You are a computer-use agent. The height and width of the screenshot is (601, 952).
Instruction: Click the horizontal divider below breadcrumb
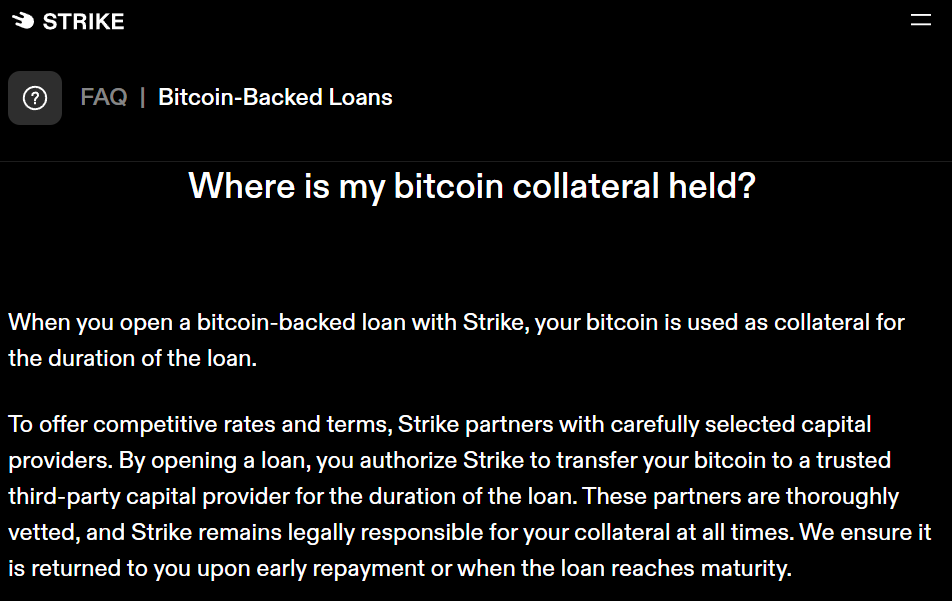pos(476,161)
